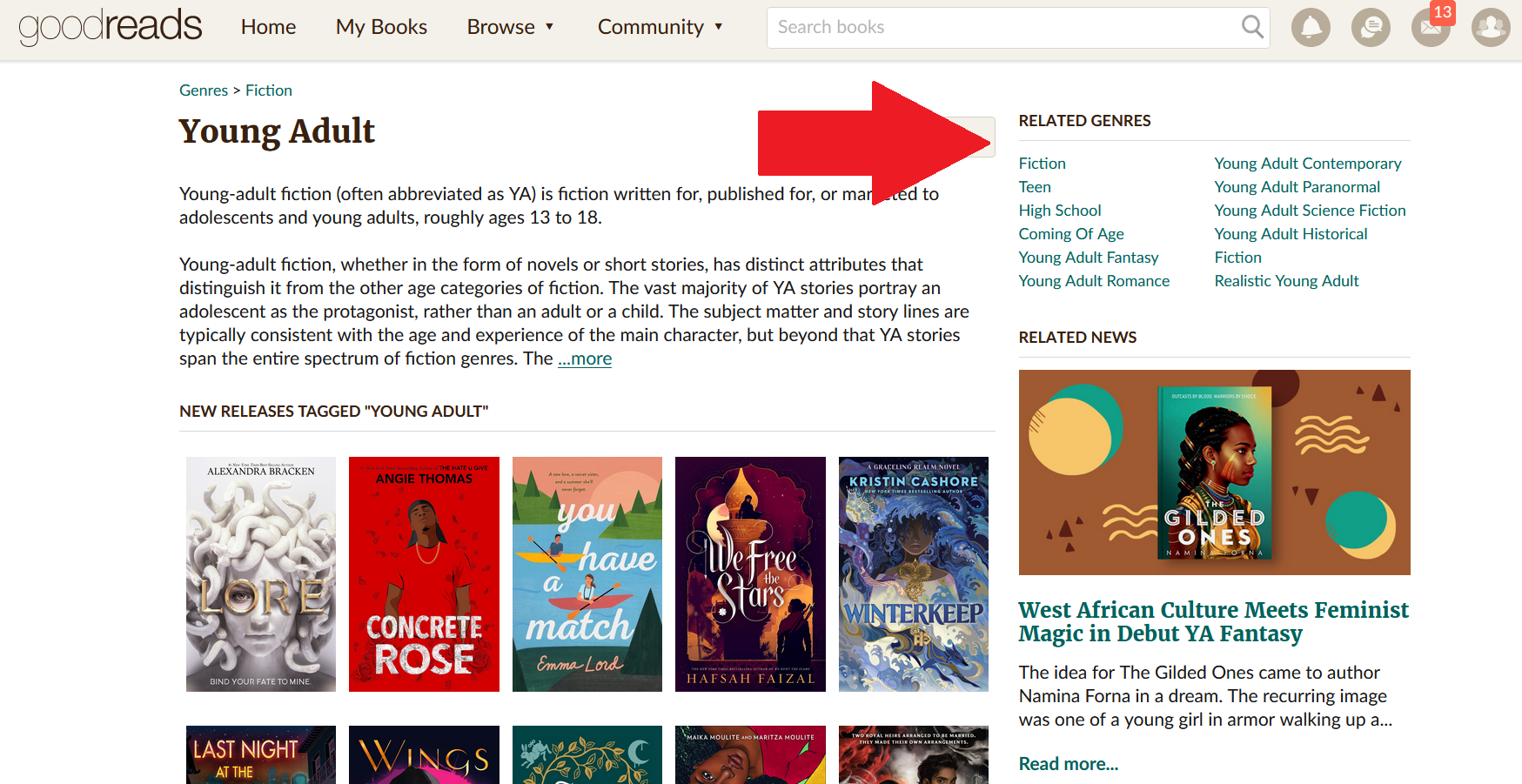1522x784 pixels.
Task: Click the search magnifying glass icon
Action: (1252, 27)
